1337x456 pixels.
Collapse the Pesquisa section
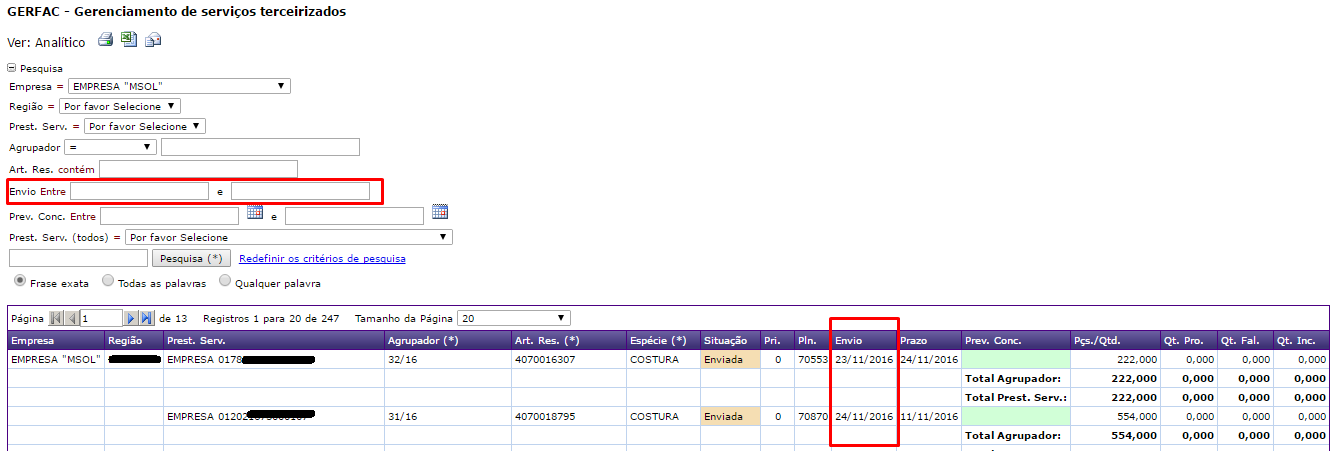tap(12, 68)
